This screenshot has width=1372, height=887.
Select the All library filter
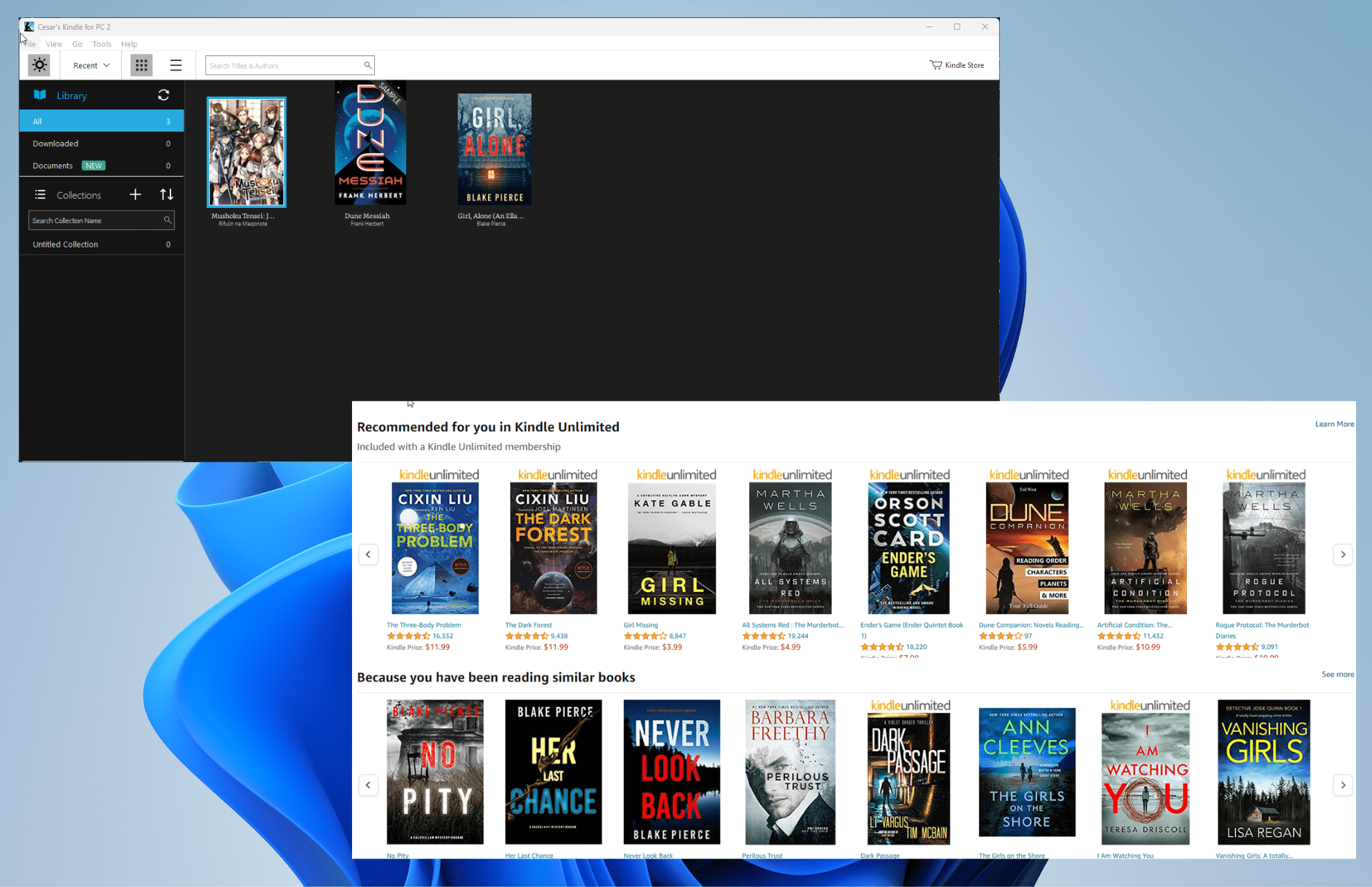(x=101, y=121)
